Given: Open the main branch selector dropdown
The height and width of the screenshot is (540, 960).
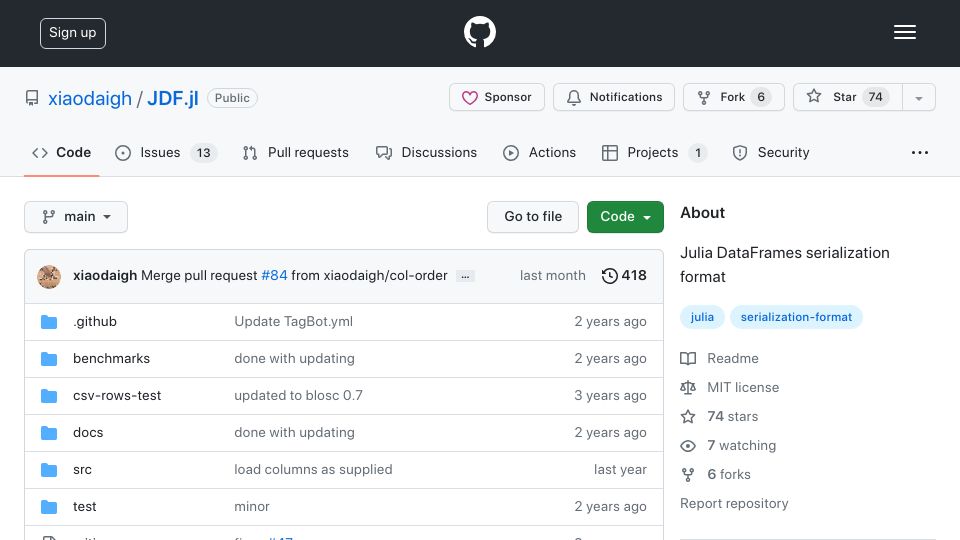Looking at the screenshot, I should click(x=76, y=217).
